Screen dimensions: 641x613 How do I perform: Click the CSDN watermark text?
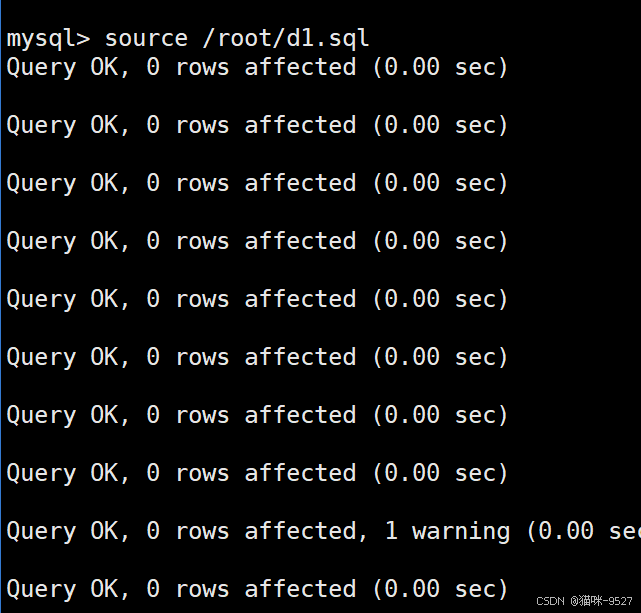(x=550, y=601)
